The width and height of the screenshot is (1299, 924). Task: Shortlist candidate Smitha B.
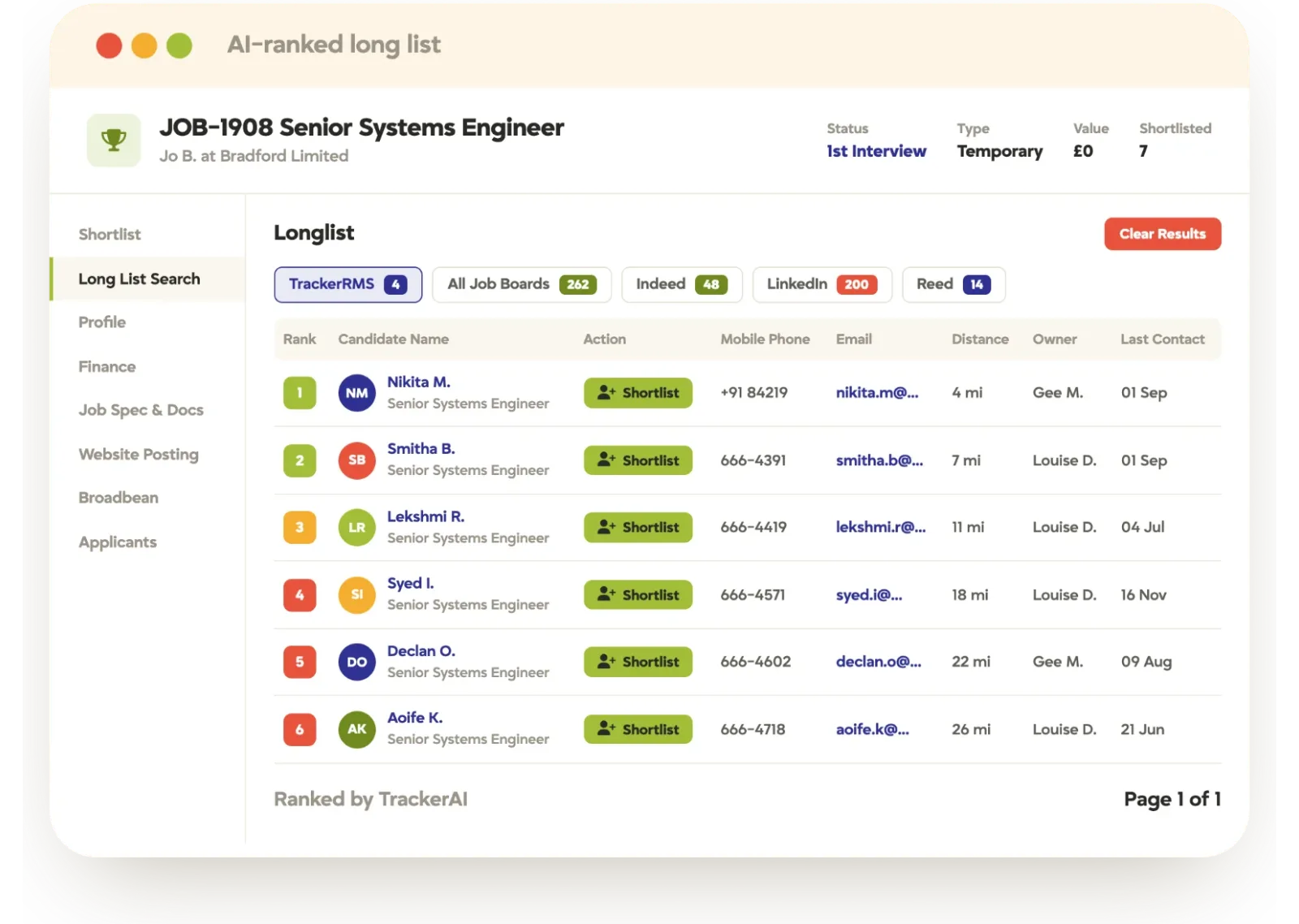pos(638,460)
